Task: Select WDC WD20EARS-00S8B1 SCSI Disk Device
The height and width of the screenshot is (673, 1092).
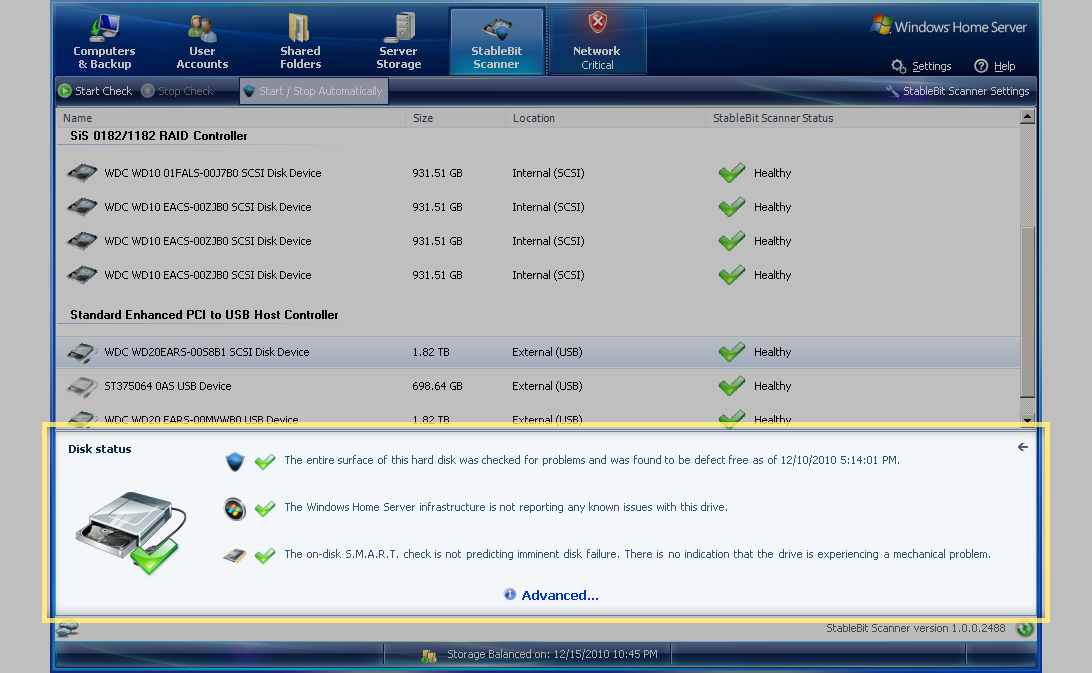Action: click(538, 352)
